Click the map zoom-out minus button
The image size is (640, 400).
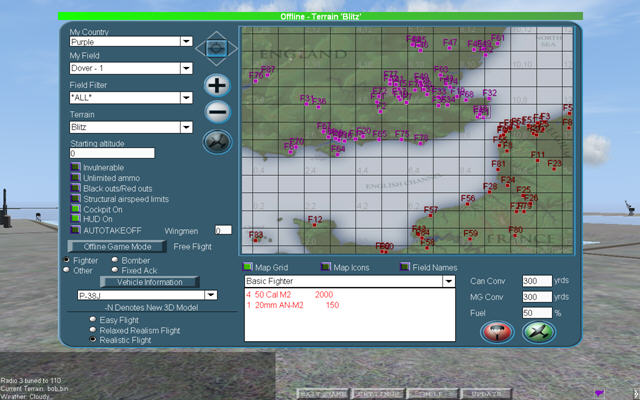217,113
